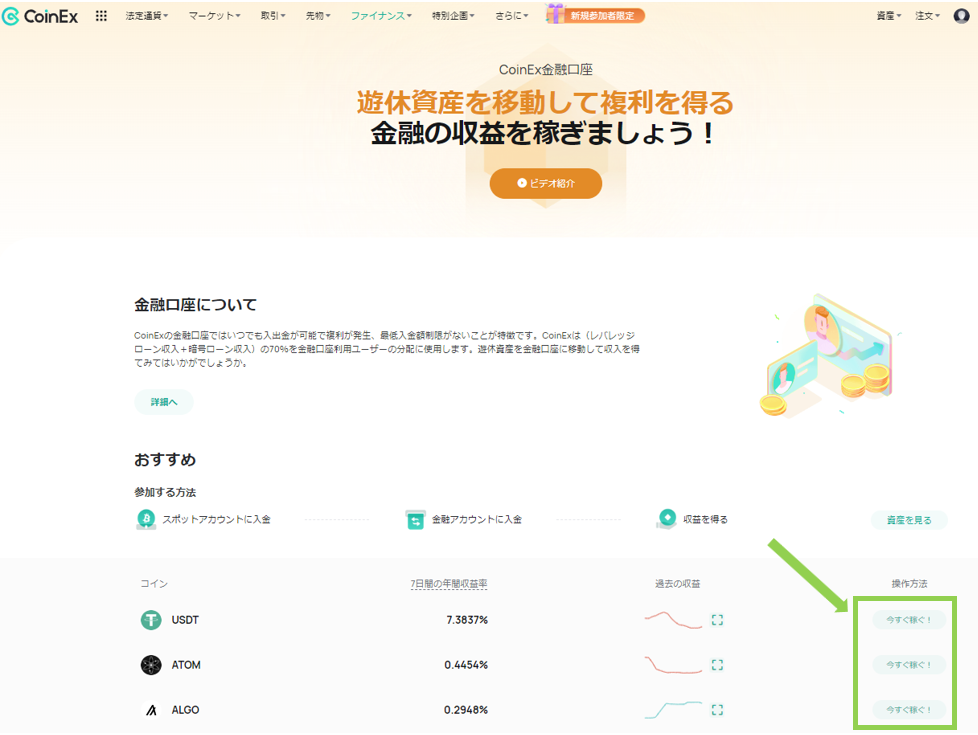The height and width of the screenshot is (735, 978).
Task: Click the 金融アカウントに入金 step text
Action: click(x=477, y=519)
